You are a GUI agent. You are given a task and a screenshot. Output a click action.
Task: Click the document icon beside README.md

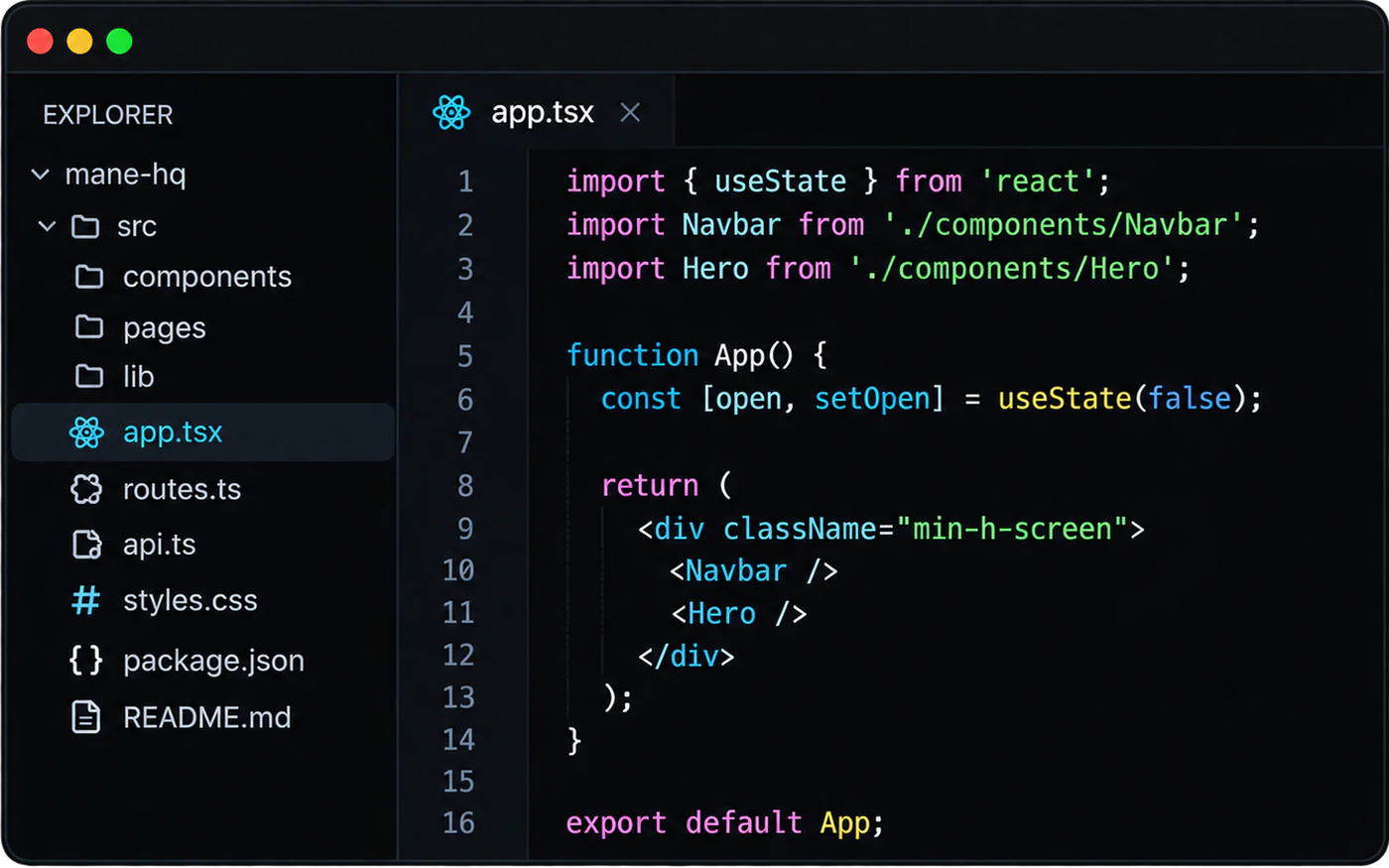pyautogui.click(x=86, y=716)
